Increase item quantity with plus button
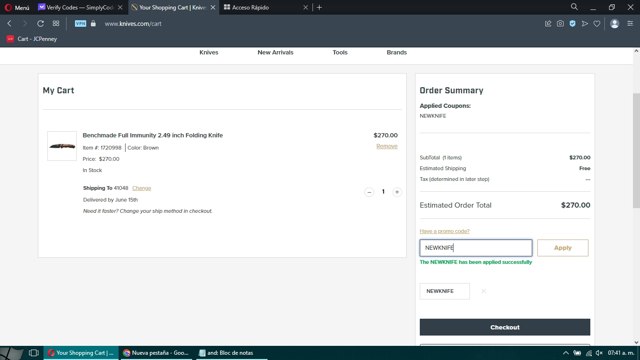This screenshot has width=640, height=360. pyautogui.click(x=397, y=192)
